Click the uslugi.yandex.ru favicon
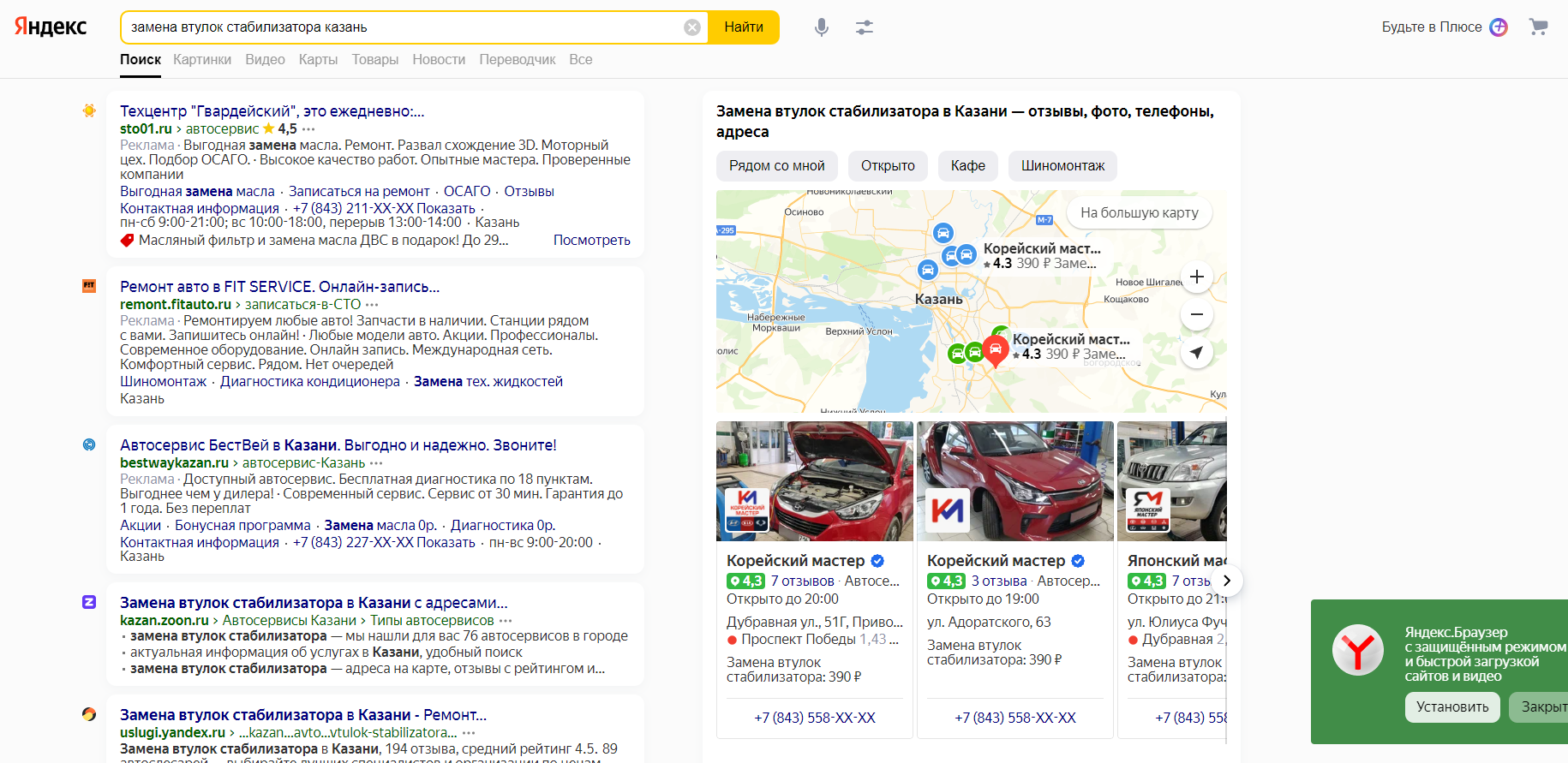Image resolution: width=1568 pixels, height=763 pixels. pos(89,714)
